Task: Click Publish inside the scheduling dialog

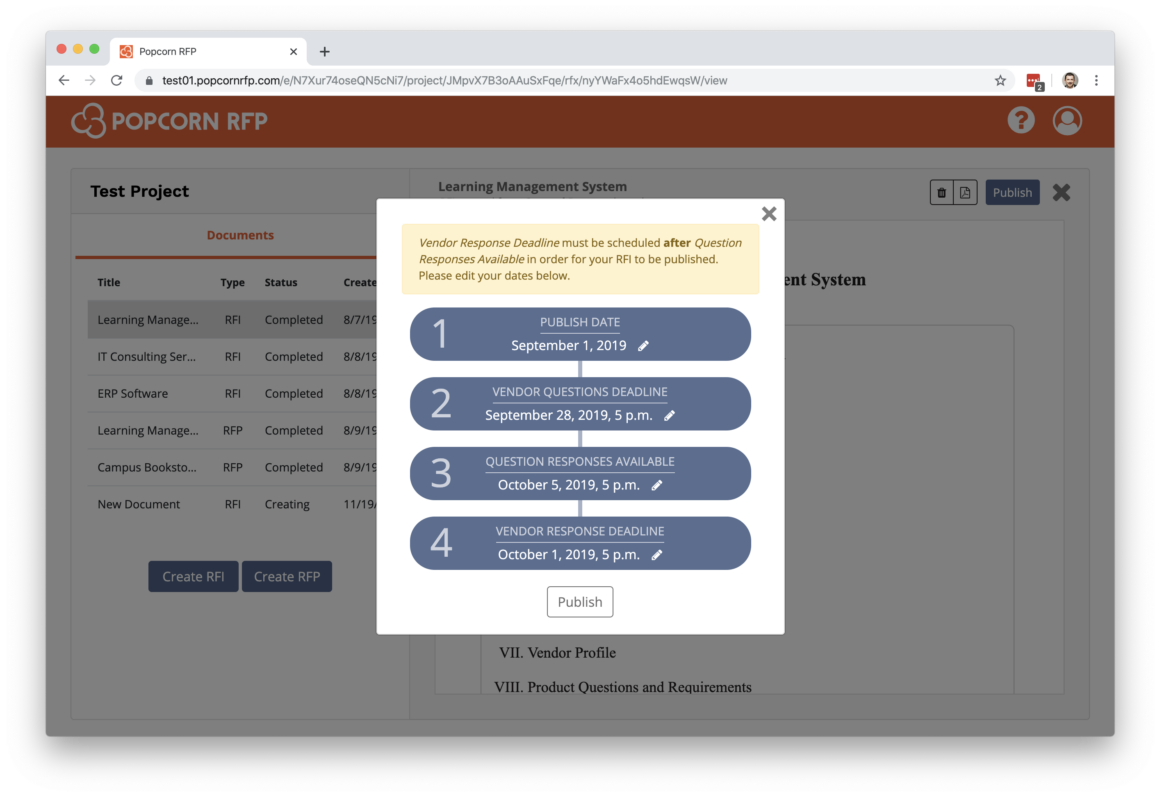Action: [580, 601]
